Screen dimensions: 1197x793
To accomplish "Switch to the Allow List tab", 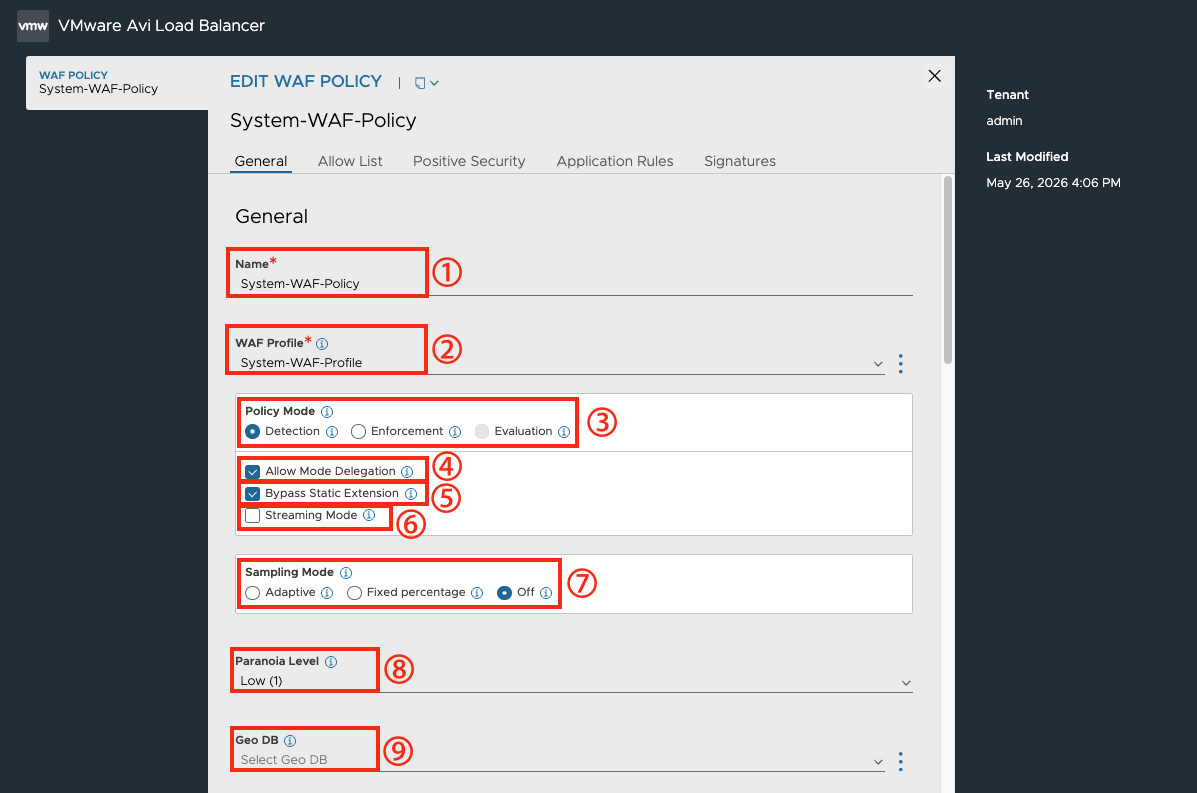I will point(350,161).
